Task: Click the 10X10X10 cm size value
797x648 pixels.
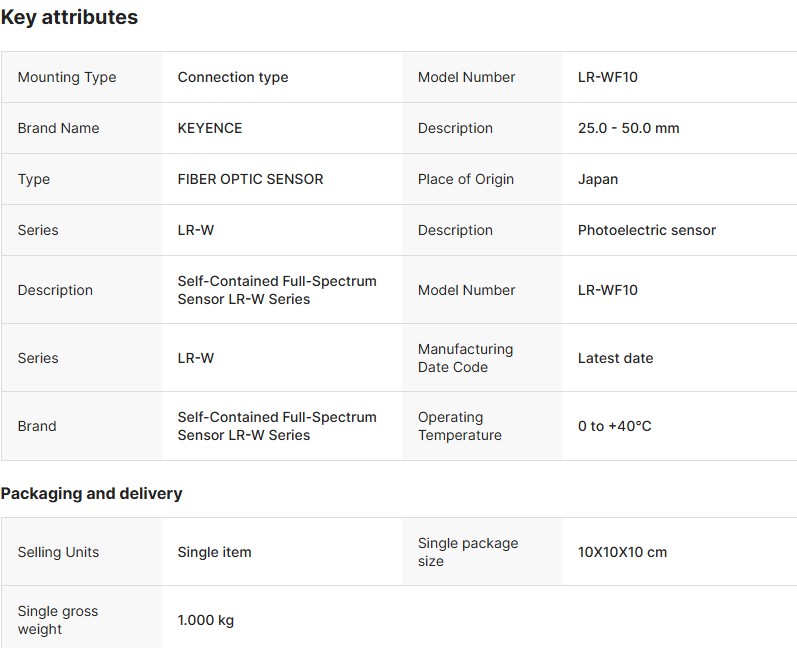Action: pos(622,552)
